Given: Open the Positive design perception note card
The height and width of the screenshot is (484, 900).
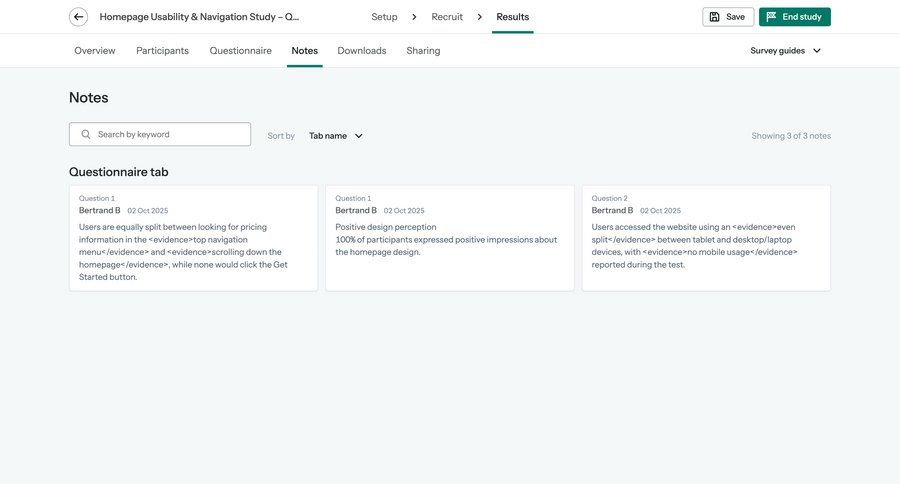Looking at the screenshot, I should pos(449,238).
